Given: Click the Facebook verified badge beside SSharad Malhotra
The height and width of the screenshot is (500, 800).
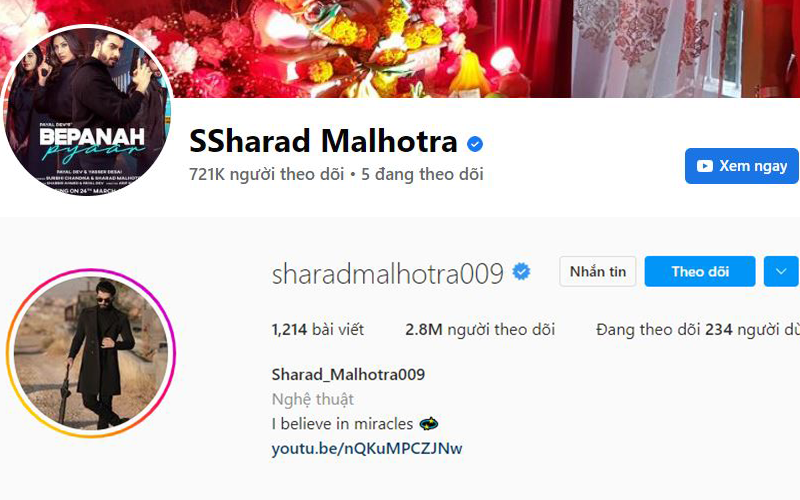Looking at the screenshot, I should [x=474, y=144].
